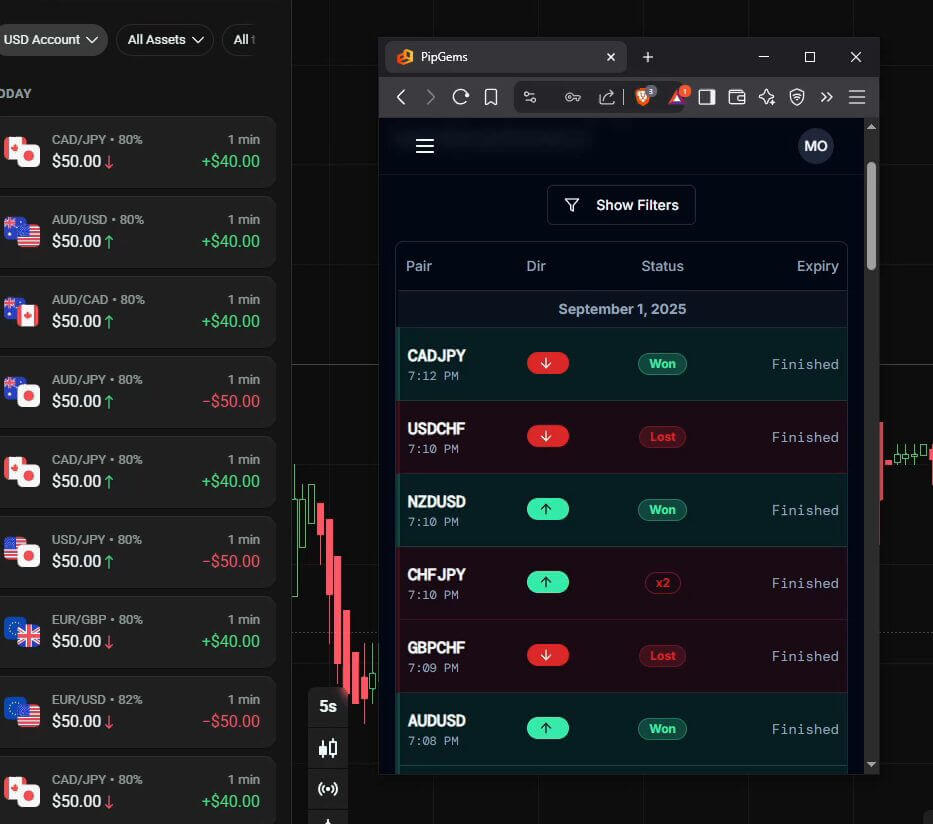Click the live signal broadcast icon
Viewport: 933px width, 824px height.
point(328,789)
